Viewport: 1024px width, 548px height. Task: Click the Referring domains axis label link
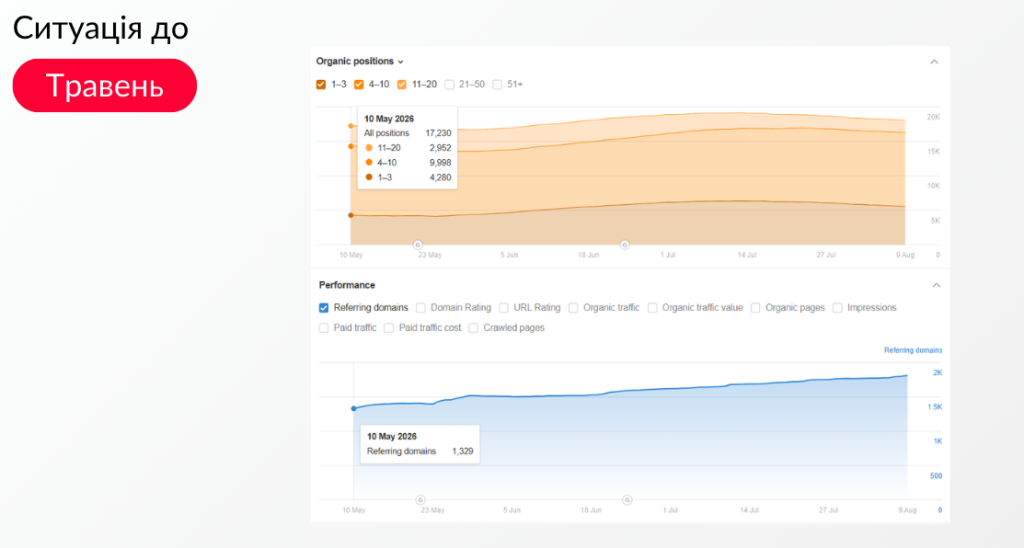coord(913,351)
